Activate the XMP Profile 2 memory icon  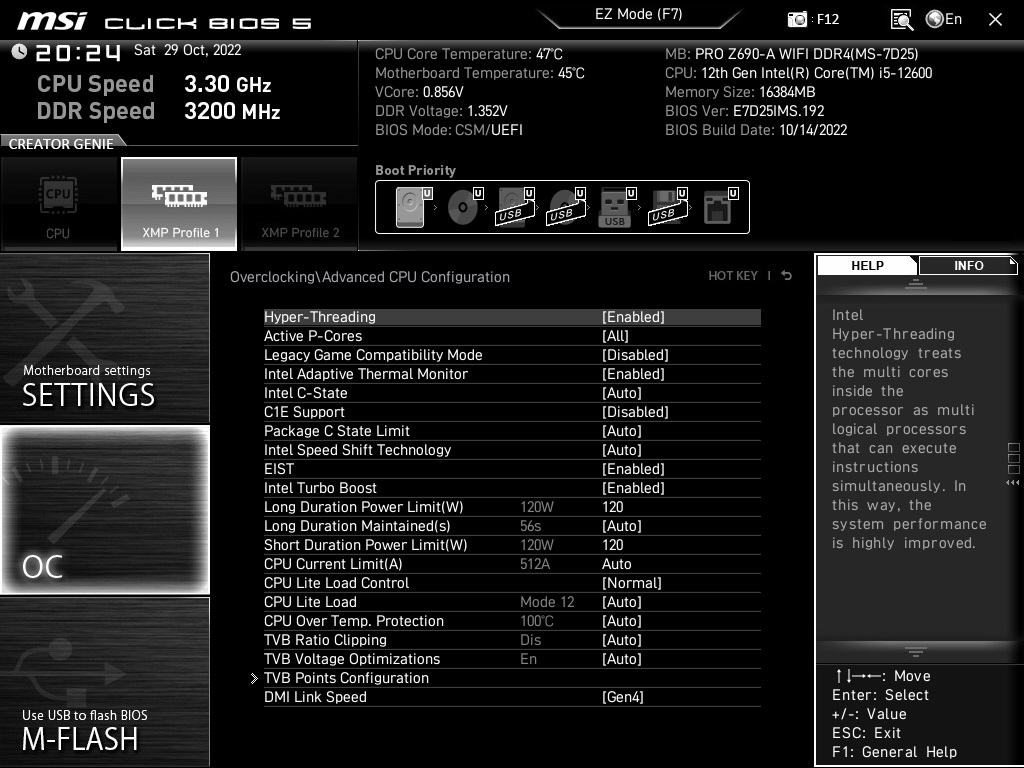click(x=300, y=204)
